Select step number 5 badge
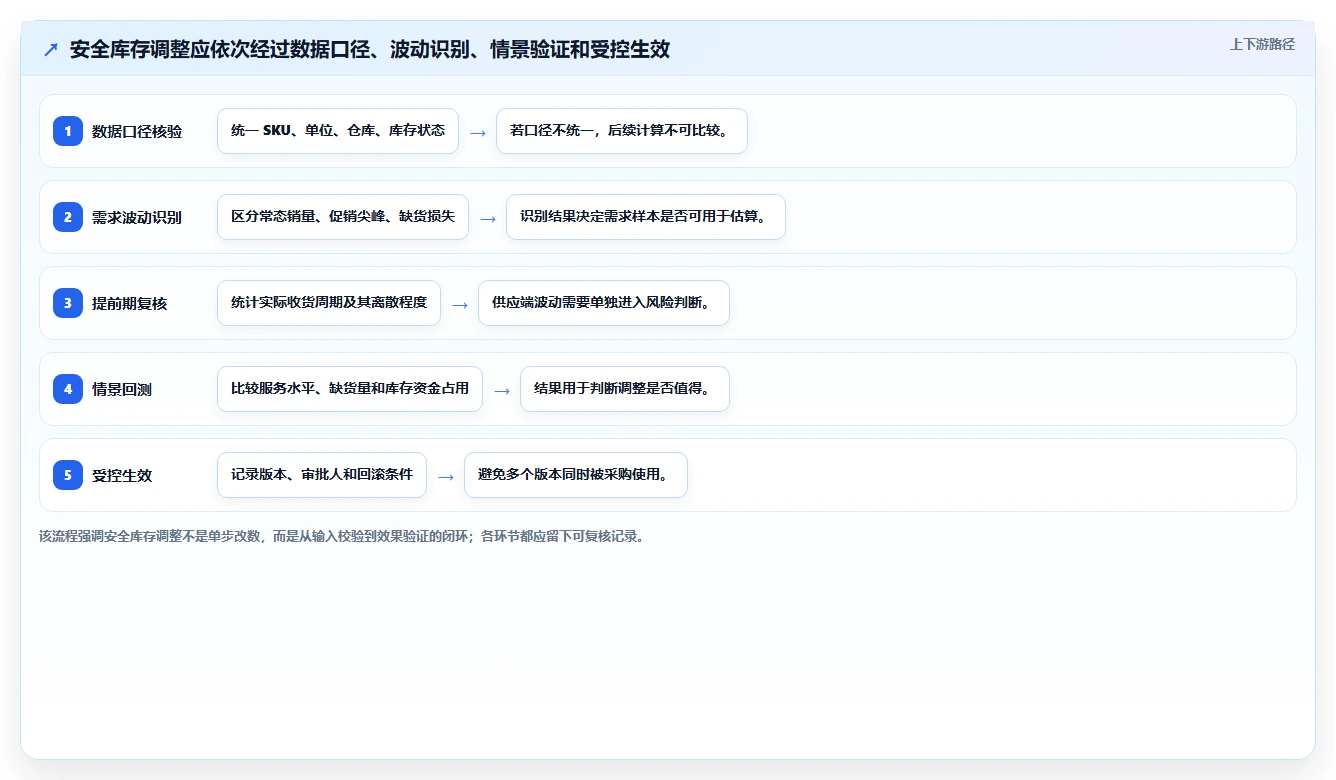 68,475
